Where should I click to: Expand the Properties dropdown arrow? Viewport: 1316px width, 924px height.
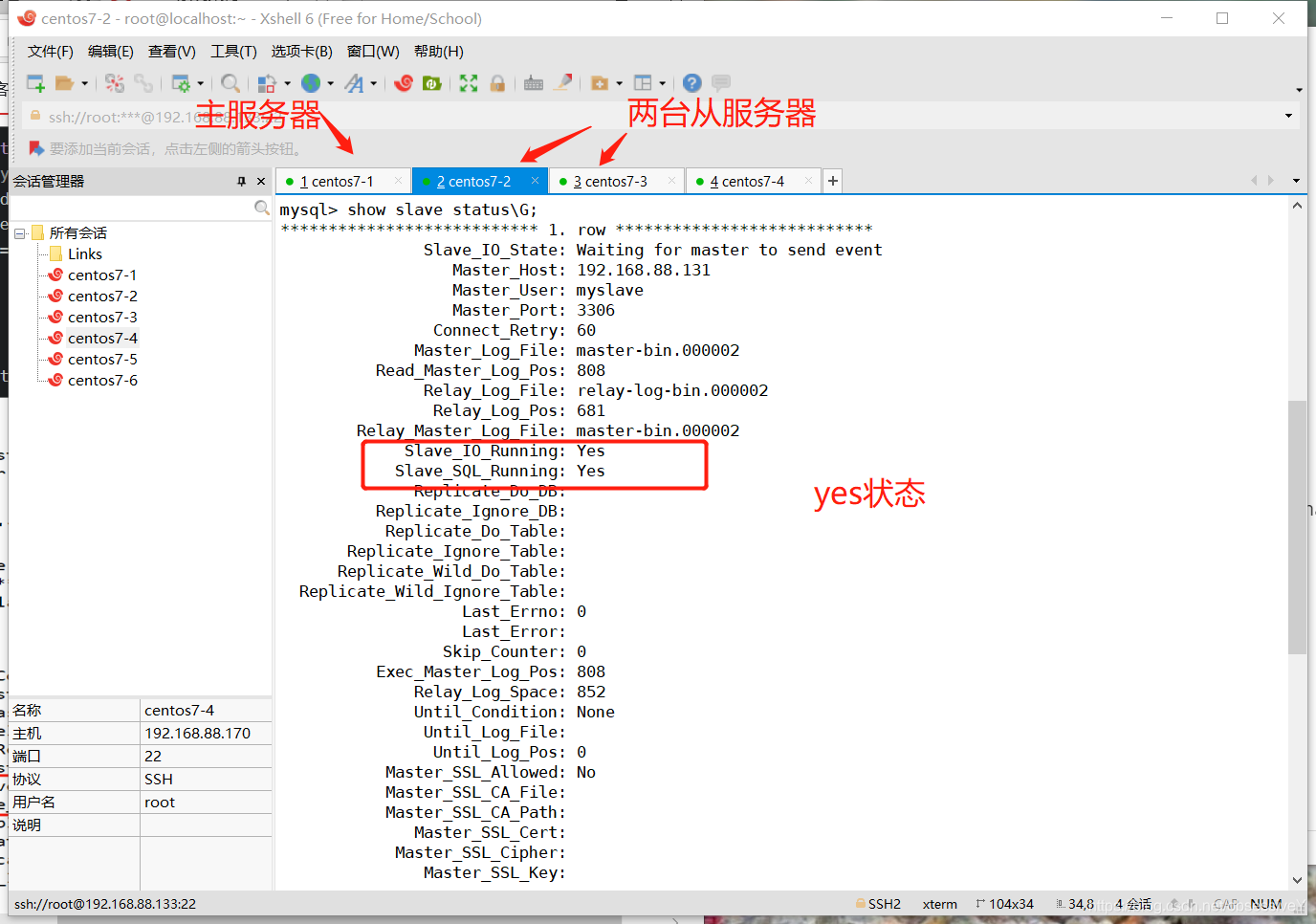tap(200, 83)
